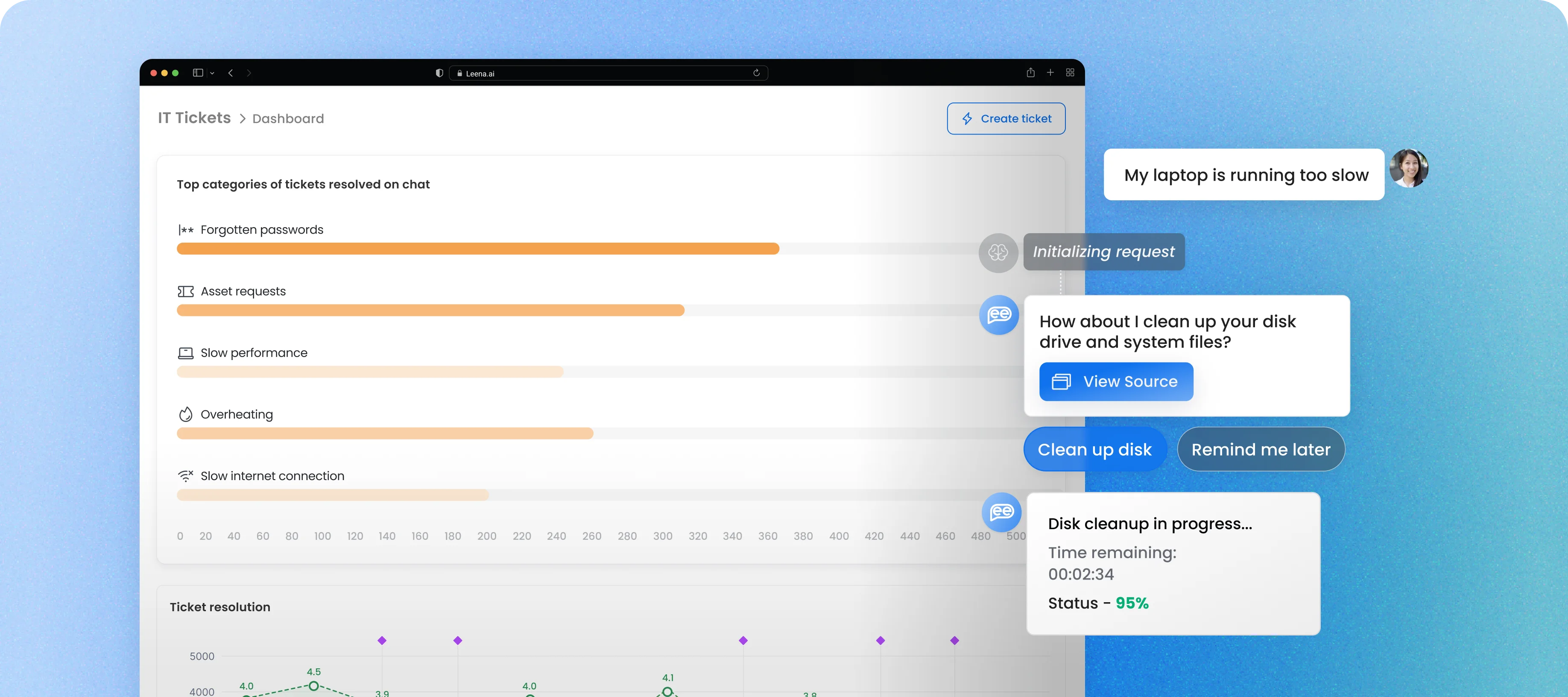The width and height of the screenshot is (1568, 697).
Task: Click the 00:02:34 time remaining value
Action: coord(1081,574)
